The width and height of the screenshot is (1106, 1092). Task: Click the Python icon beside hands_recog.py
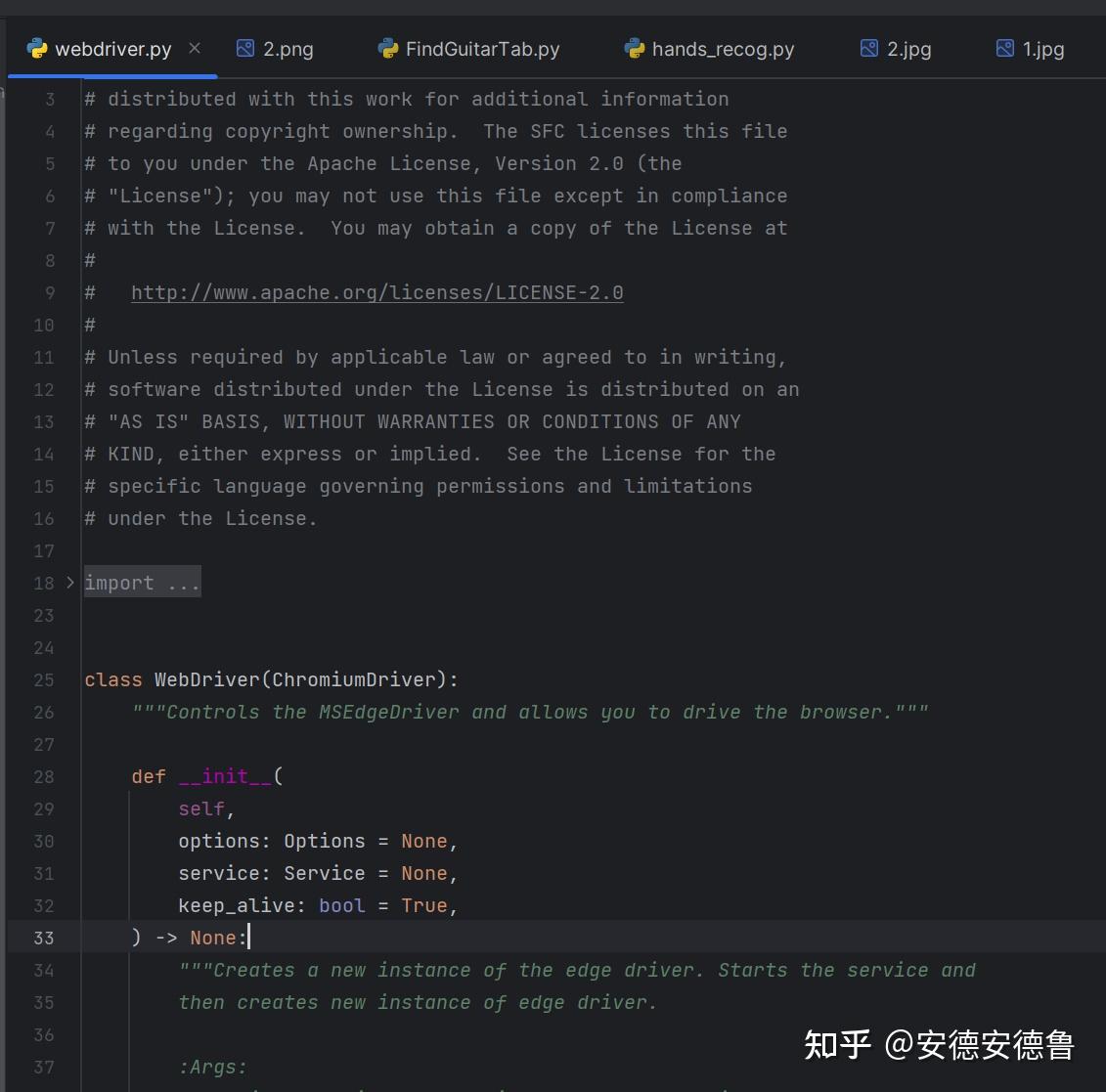click(x=635, y=48)
